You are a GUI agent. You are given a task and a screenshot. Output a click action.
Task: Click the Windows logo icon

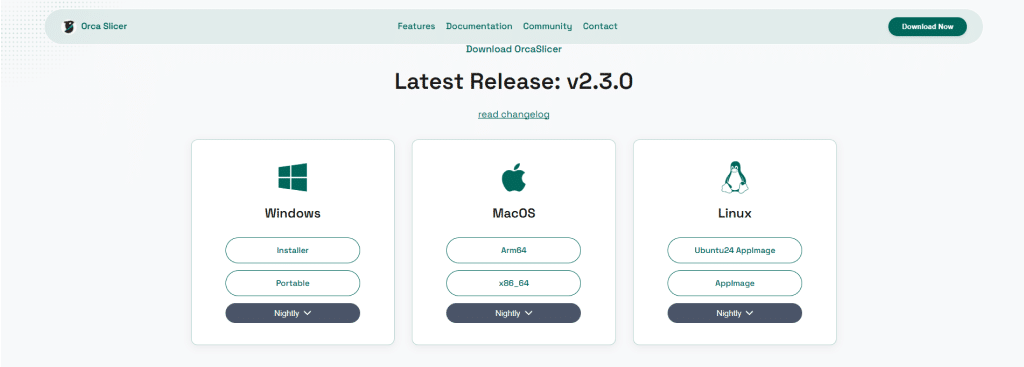tap(293, 177)
